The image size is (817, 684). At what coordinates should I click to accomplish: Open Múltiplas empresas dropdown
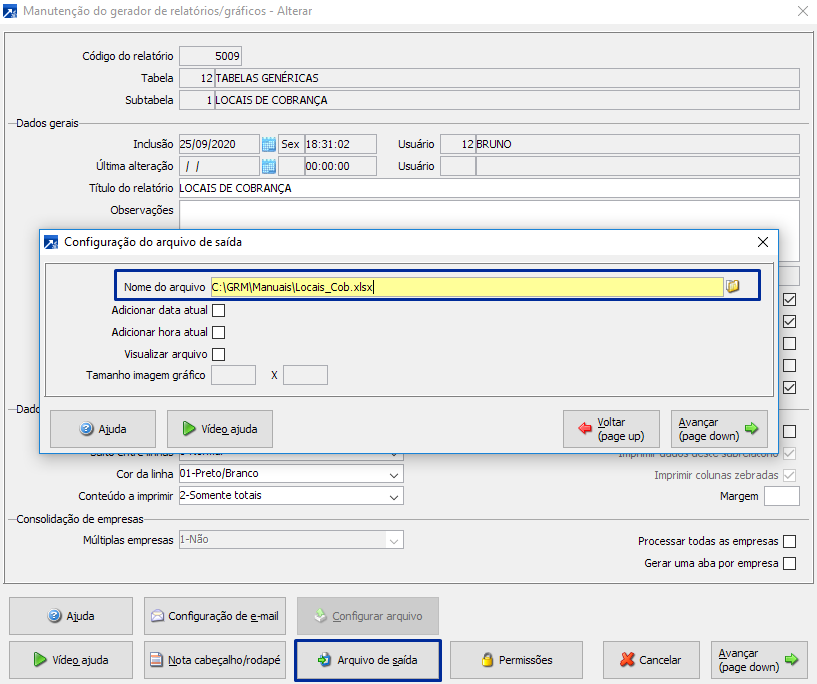click(394, 540)
